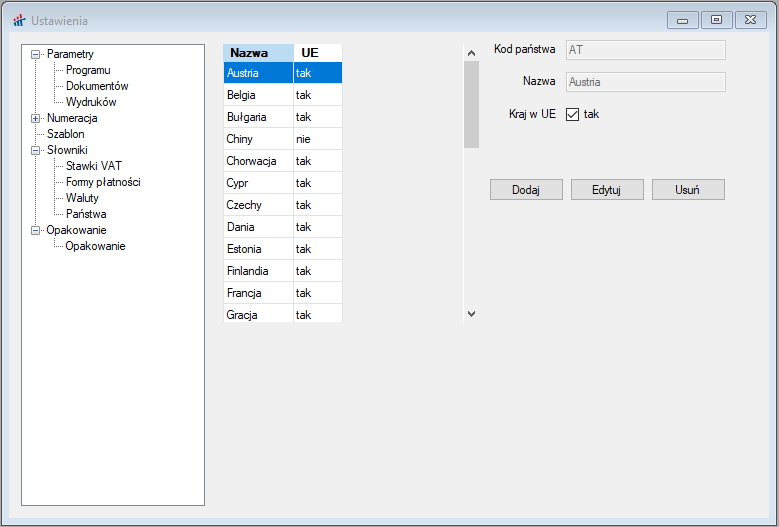Screen dimensions: 779x527
Task: Select the Estonia row
Action: 283,248
